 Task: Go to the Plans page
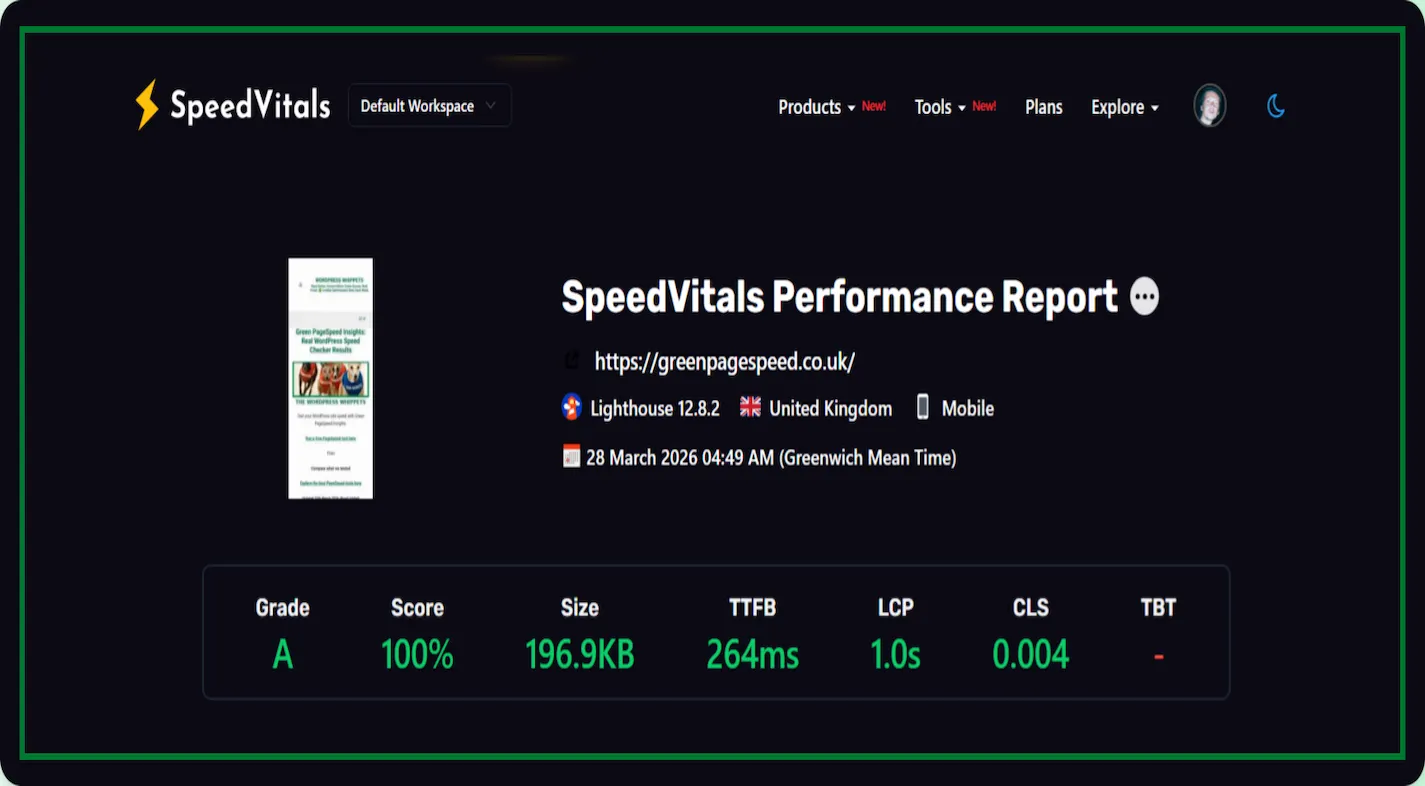pos(1043,107)
